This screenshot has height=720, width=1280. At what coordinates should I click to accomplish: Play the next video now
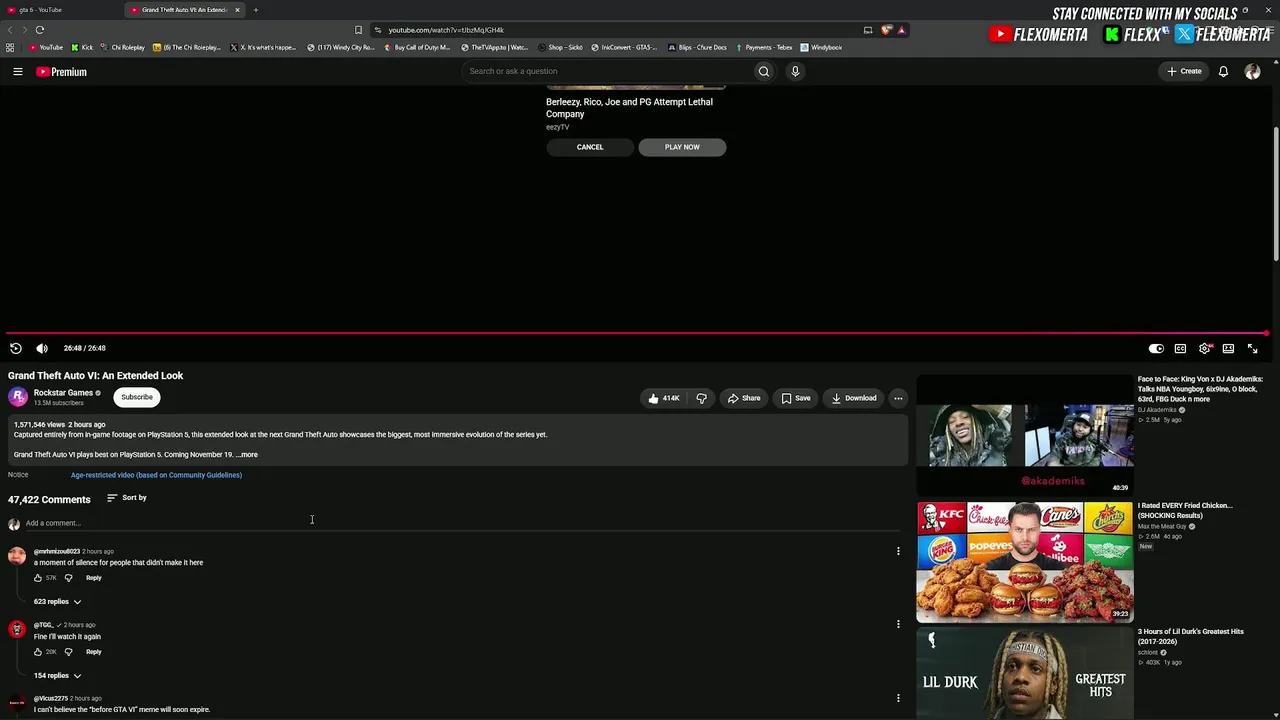pos(682,147)
